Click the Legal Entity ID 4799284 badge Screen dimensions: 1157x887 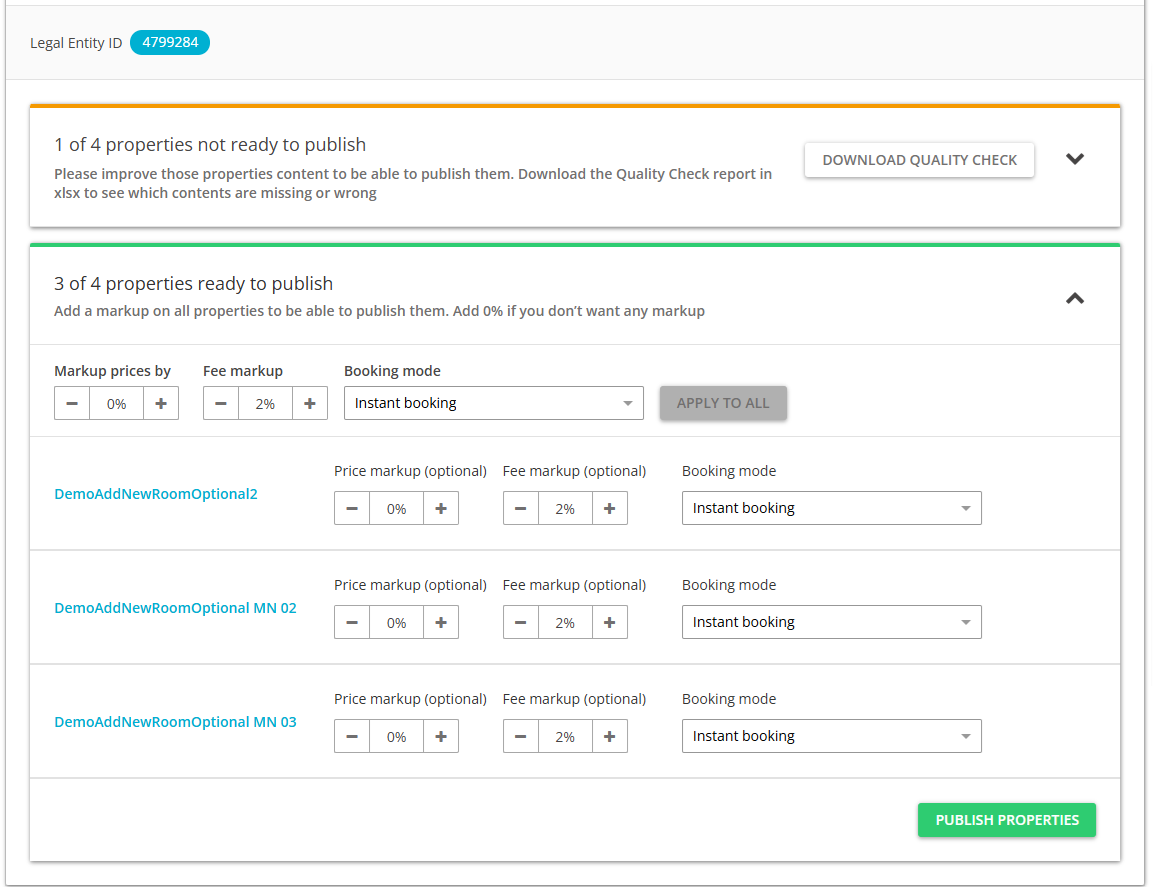click(x=170, y=42)
